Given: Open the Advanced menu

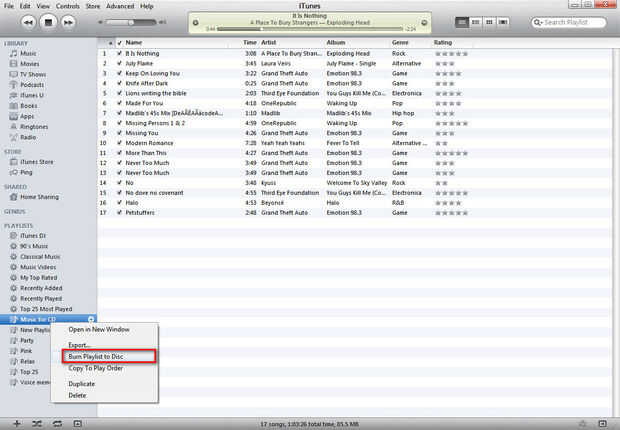Looking at the screenshot, I should [x=120, y=6].
